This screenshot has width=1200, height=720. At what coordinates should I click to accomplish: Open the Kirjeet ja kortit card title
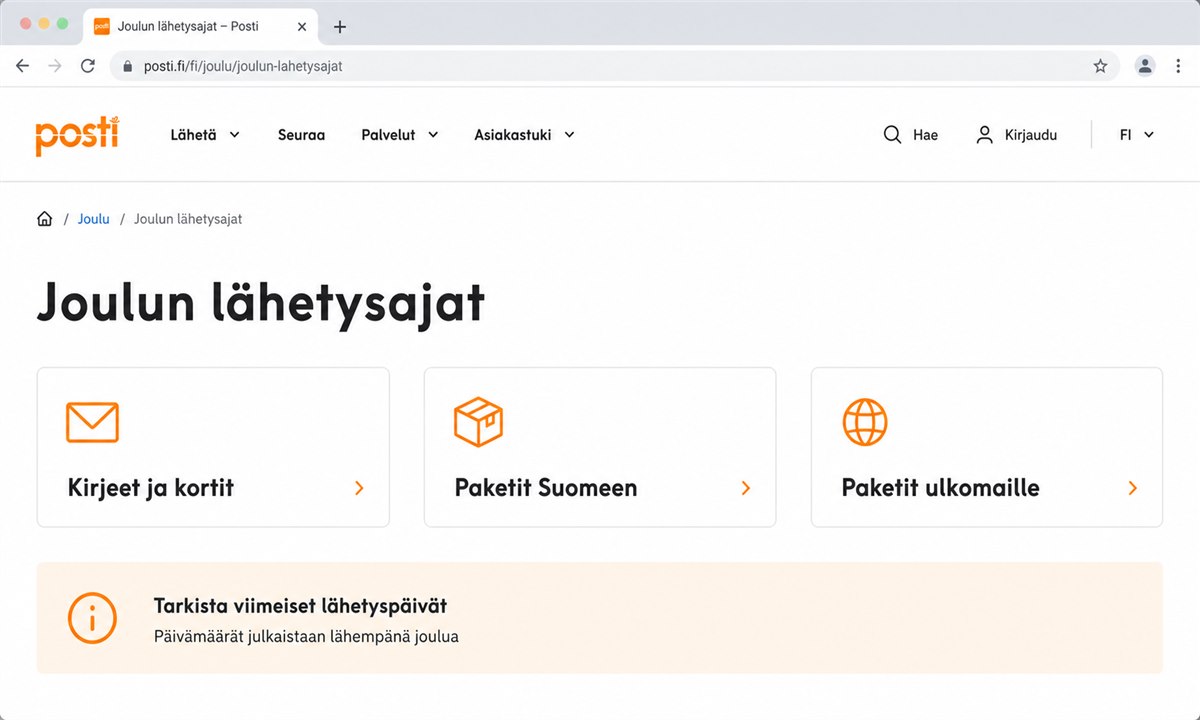[151, 488]
